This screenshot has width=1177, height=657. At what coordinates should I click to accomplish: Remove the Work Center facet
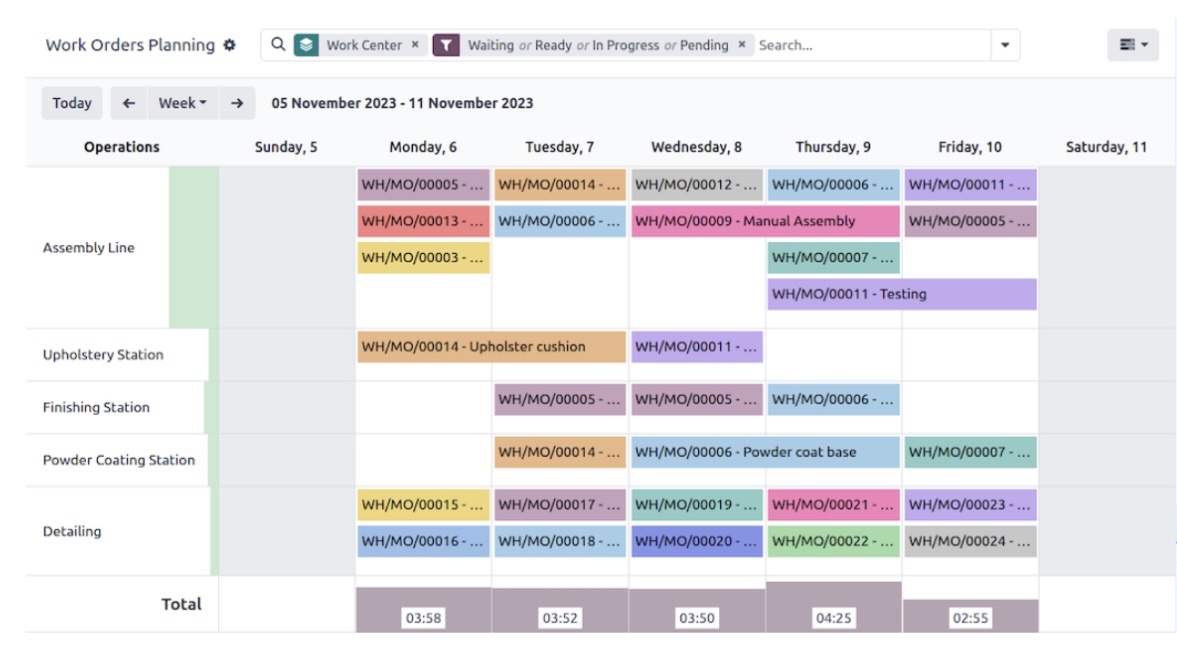pos(415,44)
